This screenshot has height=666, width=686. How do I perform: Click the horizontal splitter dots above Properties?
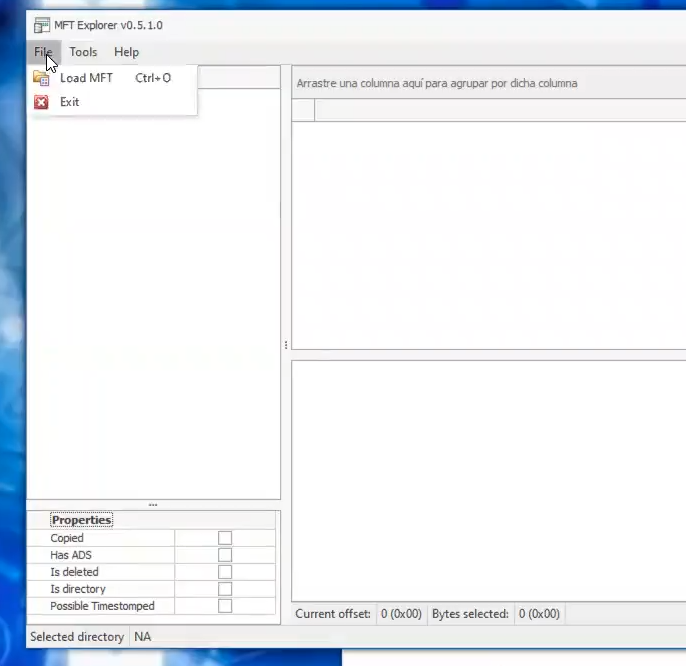tap(153, 505)
